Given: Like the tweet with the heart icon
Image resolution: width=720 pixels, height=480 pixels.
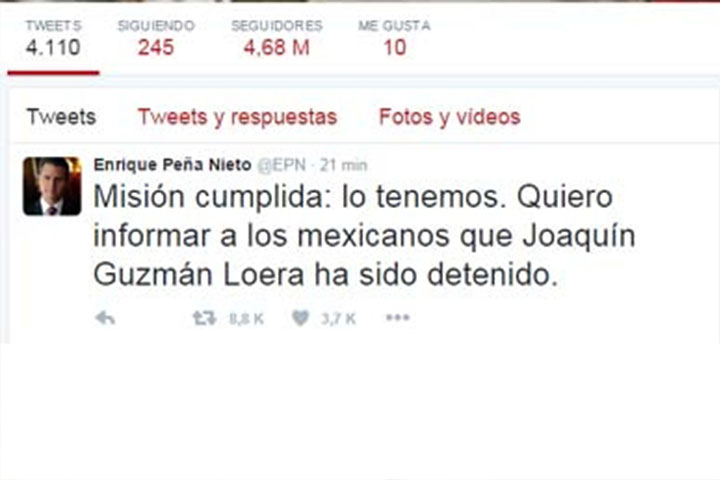Looking at the screenshot, I should tap(300, 317).
